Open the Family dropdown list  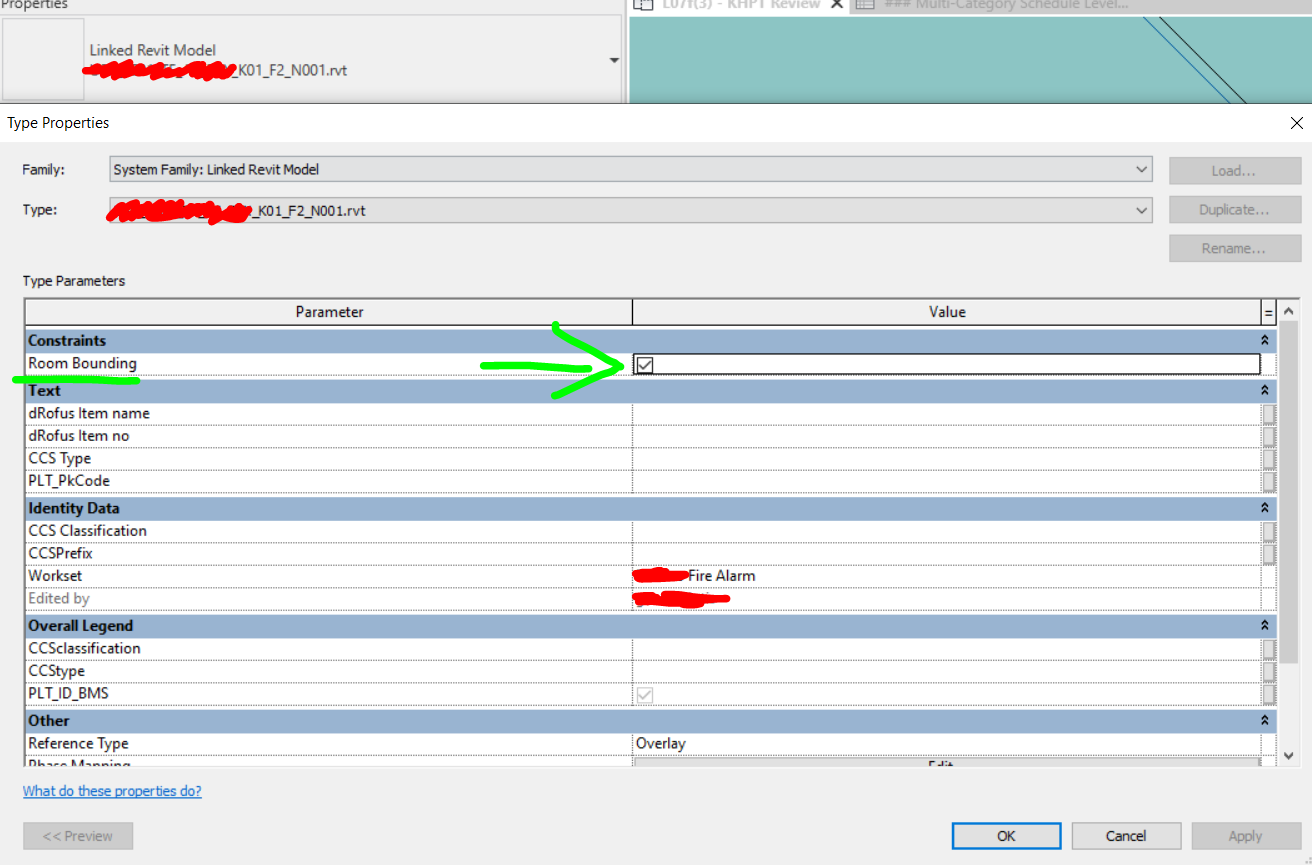[x=1142, y=170]
